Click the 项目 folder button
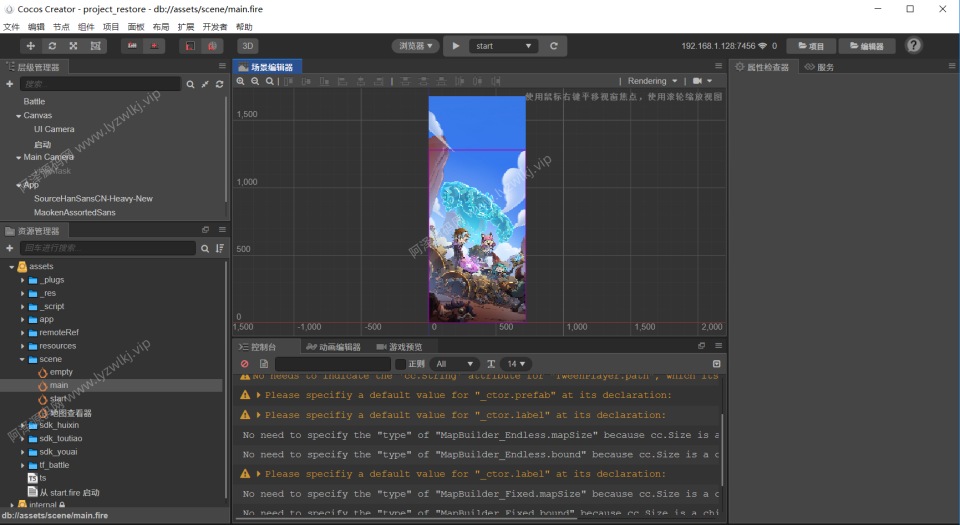Screen dimensions: 960x525 pyautogui.click(x=811, y=46)
